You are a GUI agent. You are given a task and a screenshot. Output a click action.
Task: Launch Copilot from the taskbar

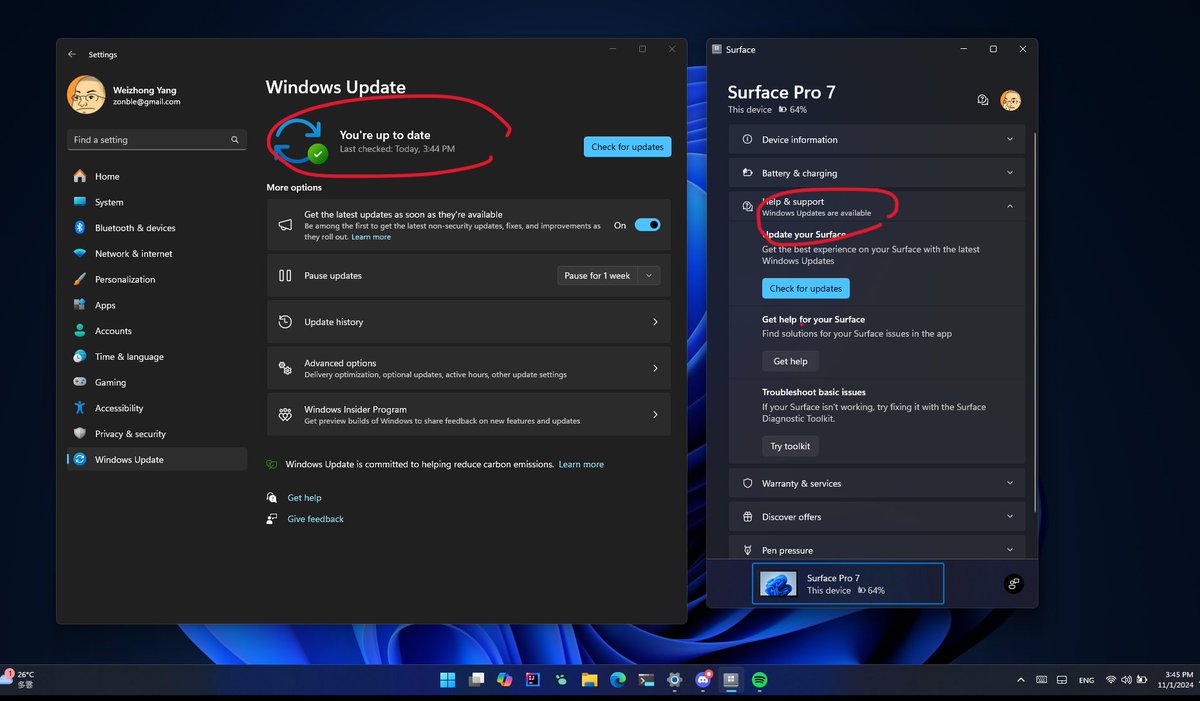click(x=505, y=680)
